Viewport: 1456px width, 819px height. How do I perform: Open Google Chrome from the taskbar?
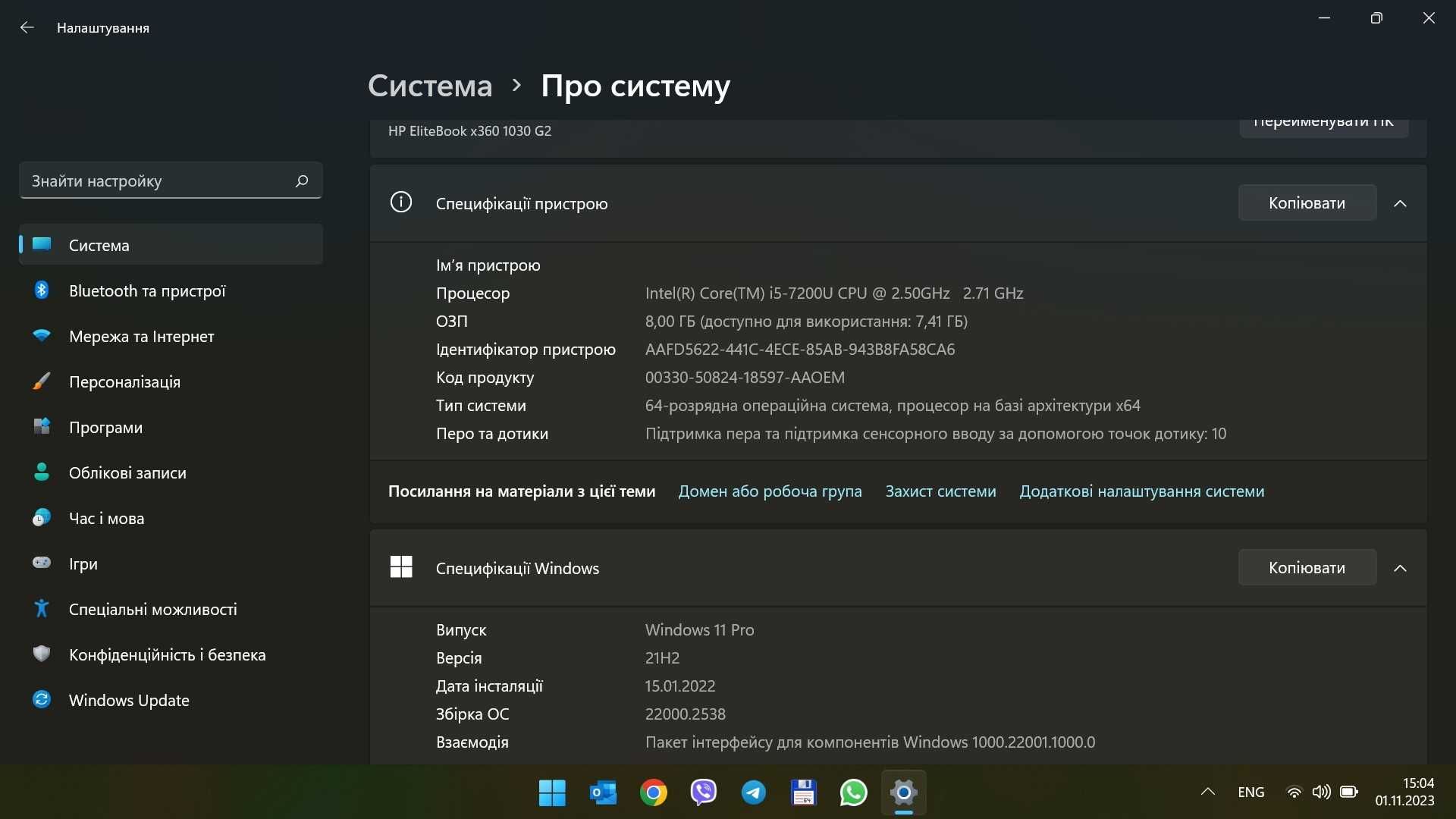653,793
